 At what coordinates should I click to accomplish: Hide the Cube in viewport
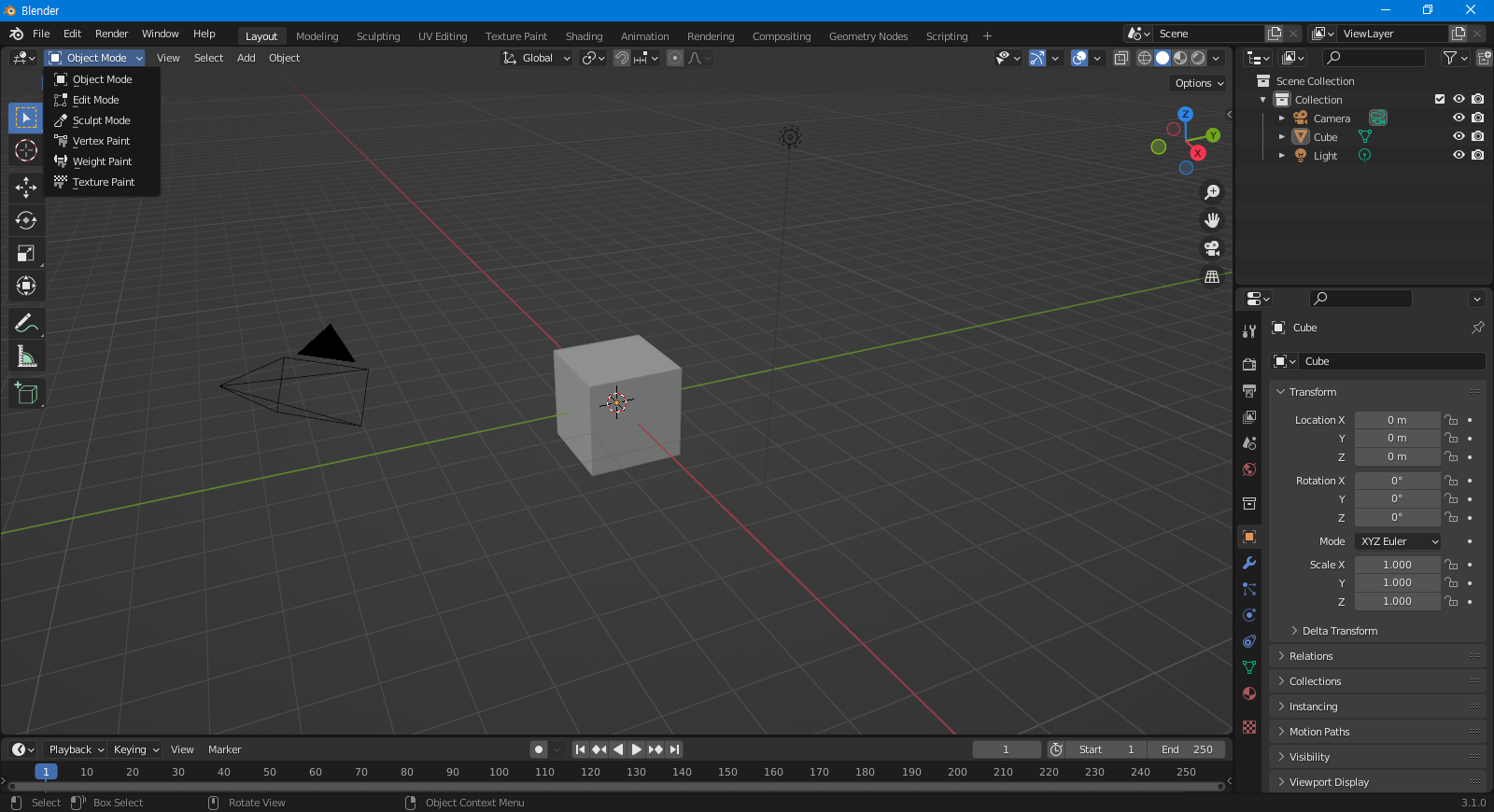(x=1459, y=137)
